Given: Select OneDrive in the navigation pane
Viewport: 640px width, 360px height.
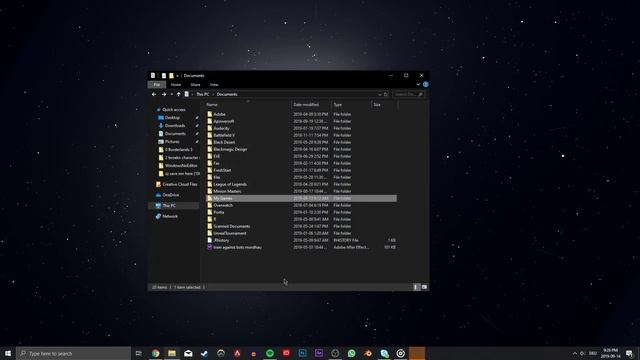Looking at the screenshot, I should click(x=171, y=195).
